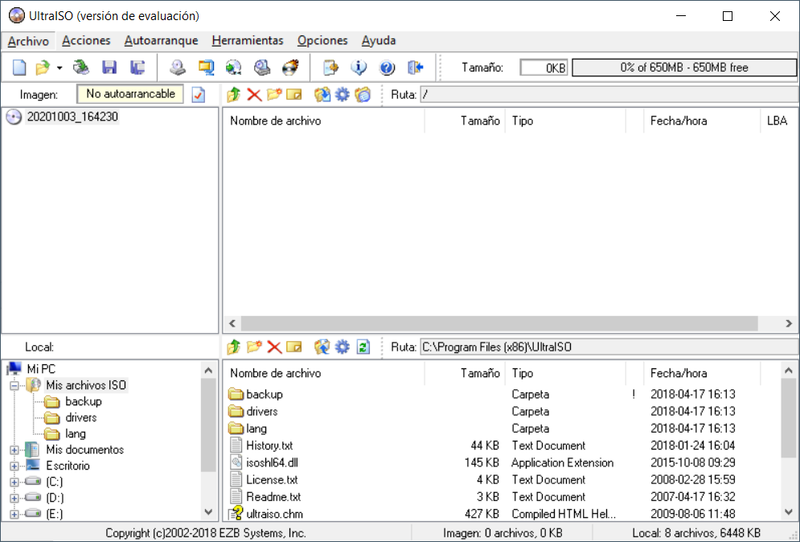Expand the (D:) drive node
This screenshot has width=800, height=542.
point(14,498)
